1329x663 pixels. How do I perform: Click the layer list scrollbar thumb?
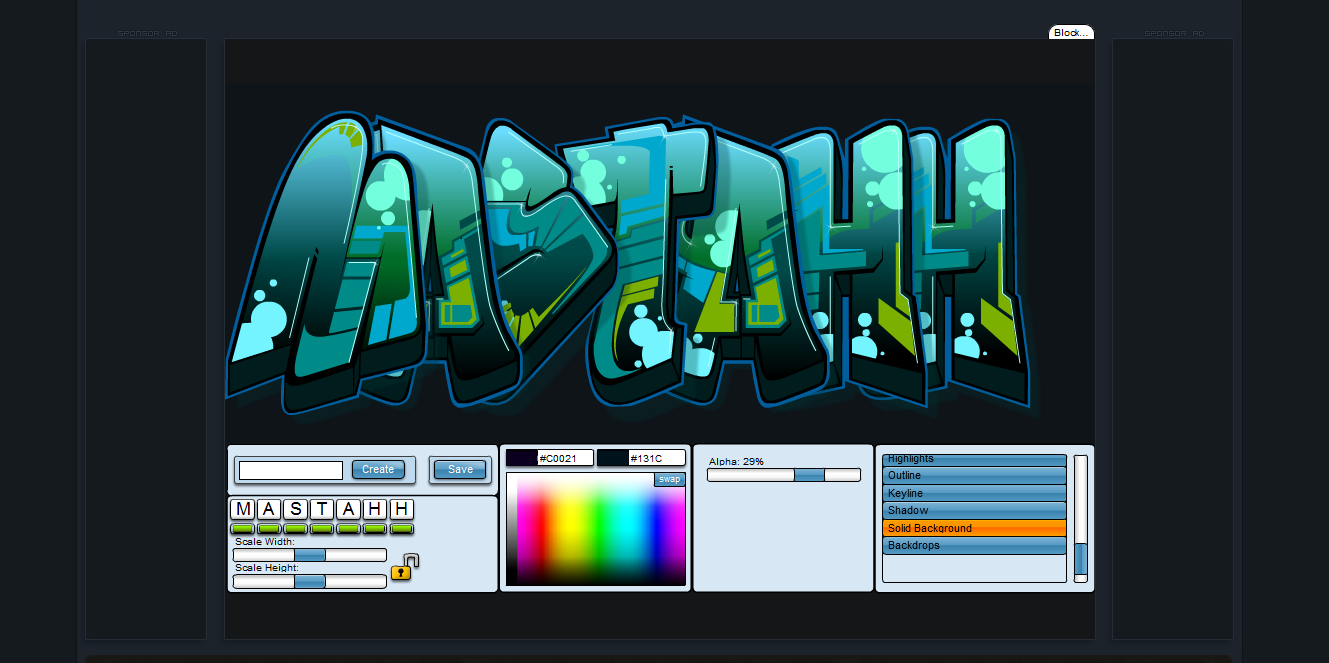[1080, 559]
